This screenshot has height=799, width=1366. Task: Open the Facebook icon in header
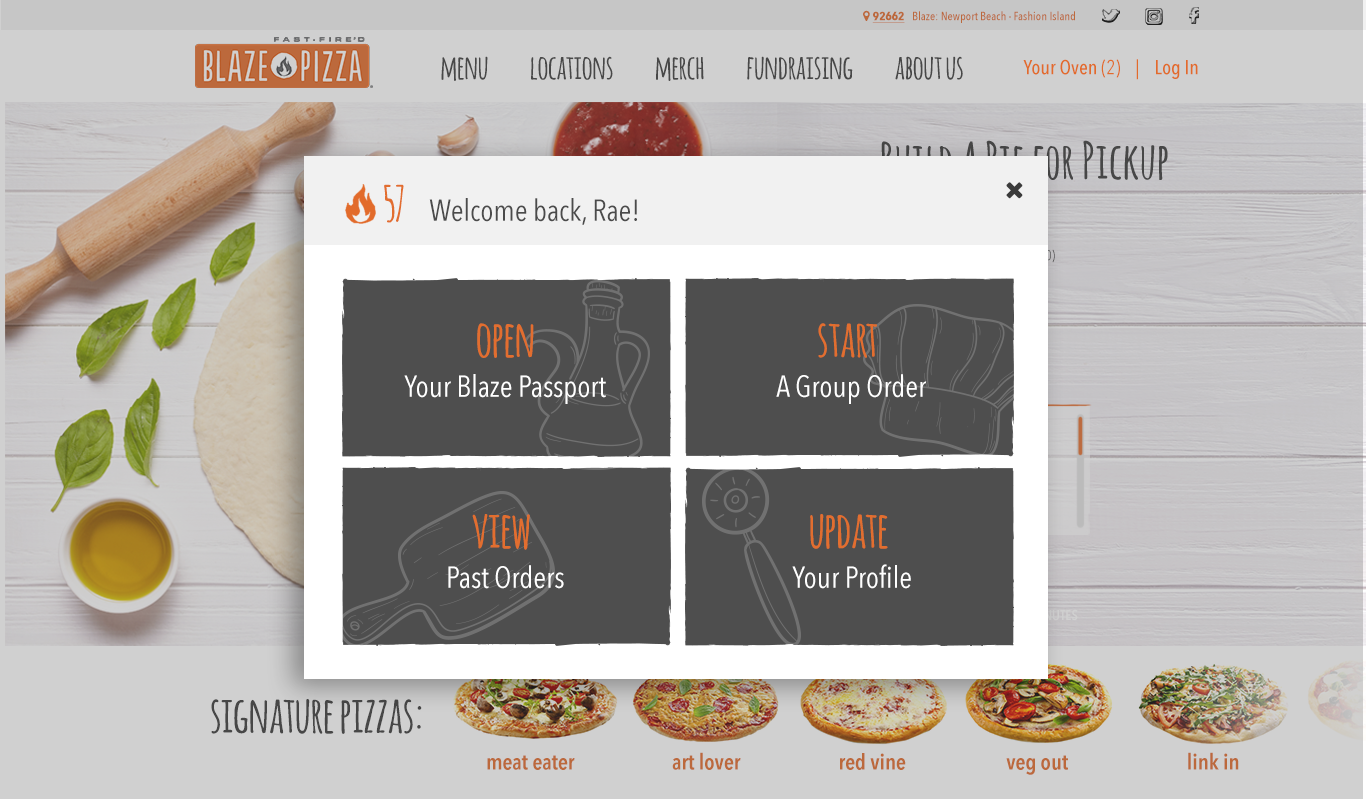(1194, 16)
